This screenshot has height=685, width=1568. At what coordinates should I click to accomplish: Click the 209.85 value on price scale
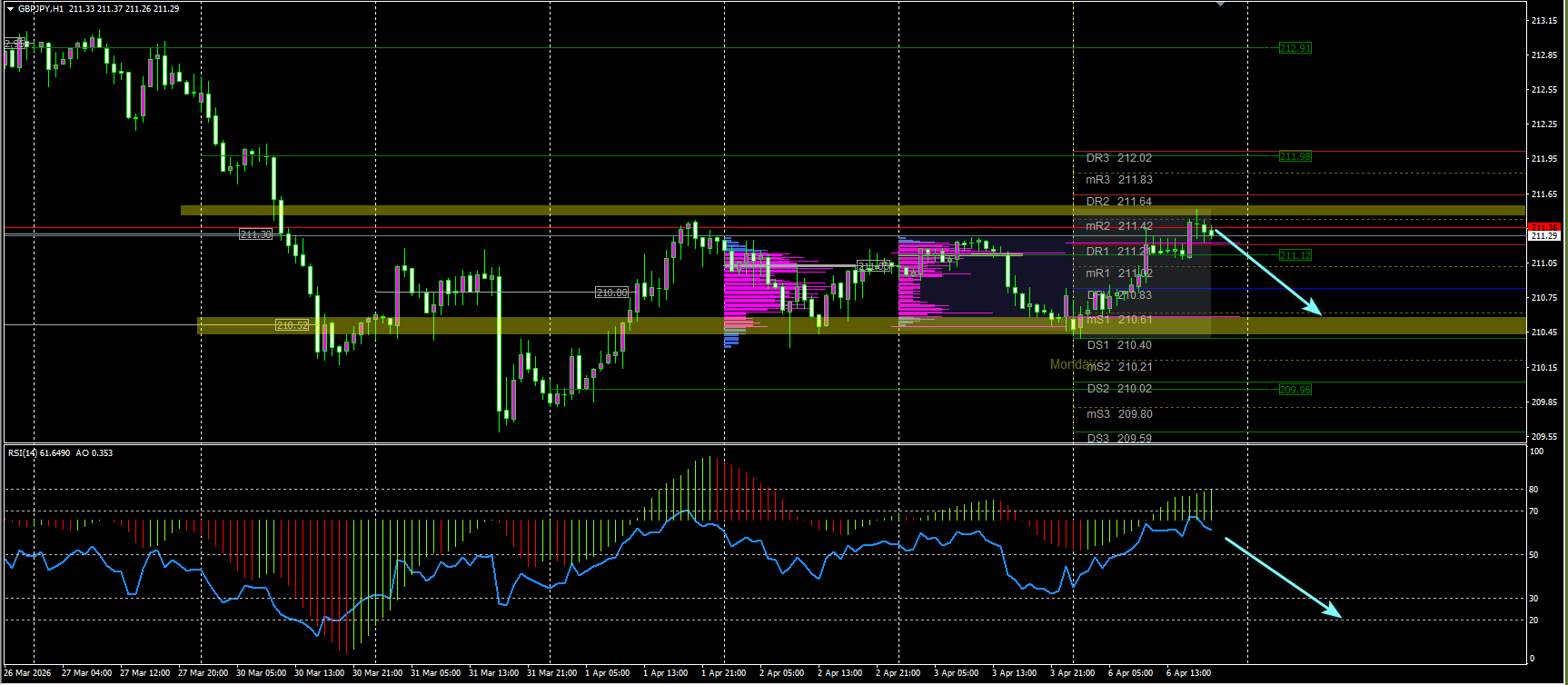click(1543, 402)
